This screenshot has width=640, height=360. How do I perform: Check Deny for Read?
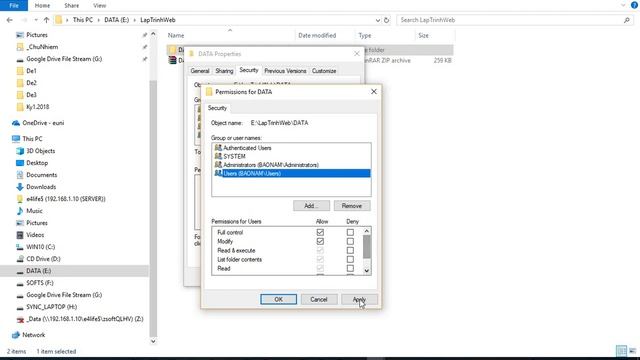point(350,268)
